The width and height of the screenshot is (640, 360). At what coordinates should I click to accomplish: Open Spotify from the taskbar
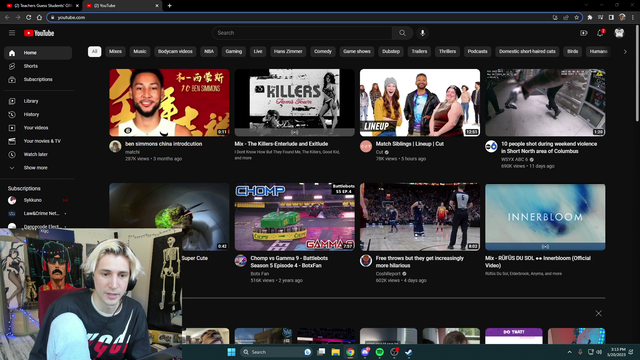[x=379, y=352]
